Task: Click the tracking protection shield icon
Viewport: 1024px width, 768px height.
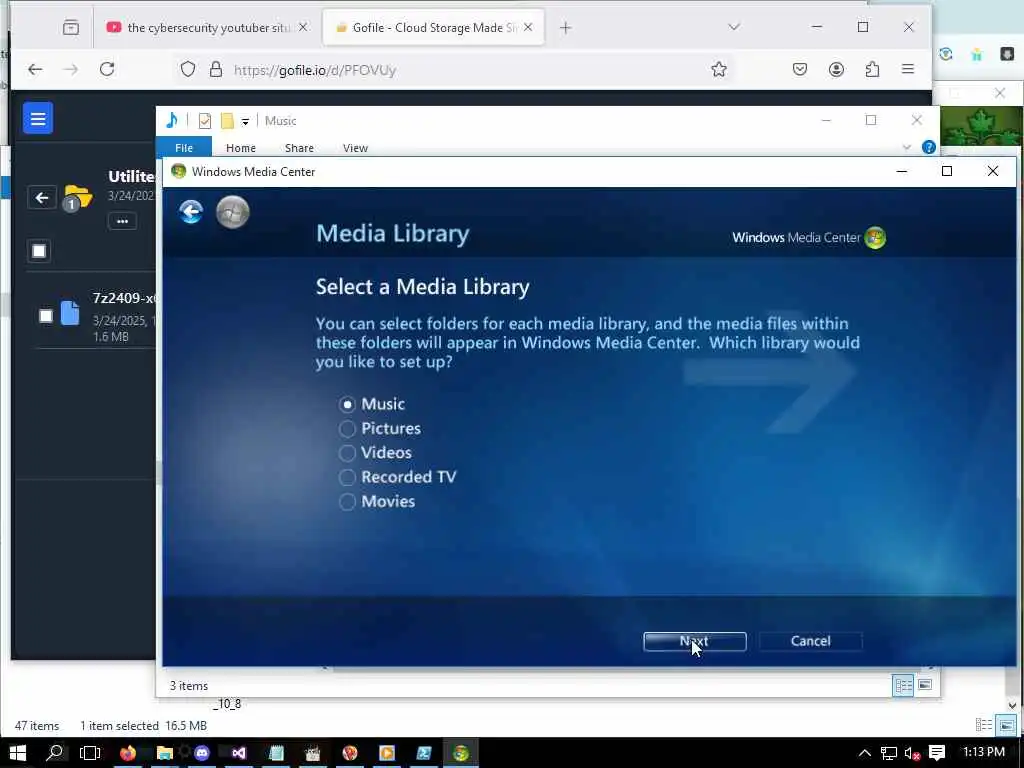Action: [187, 69]
